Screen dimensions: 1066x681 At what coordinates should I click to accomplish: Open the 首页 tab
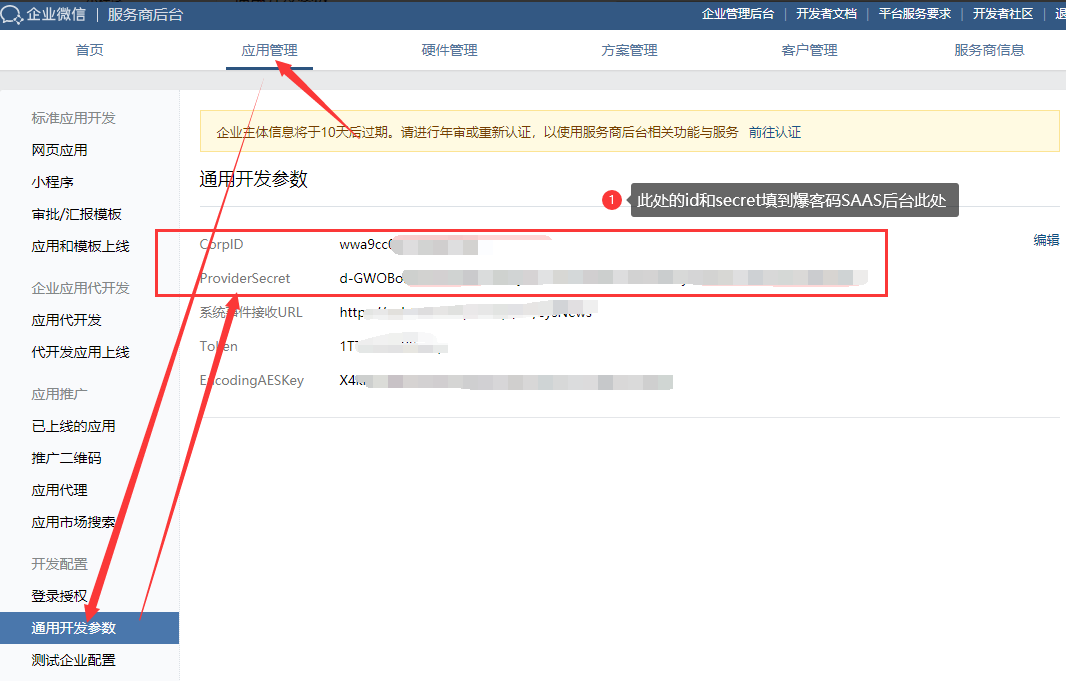90,50
